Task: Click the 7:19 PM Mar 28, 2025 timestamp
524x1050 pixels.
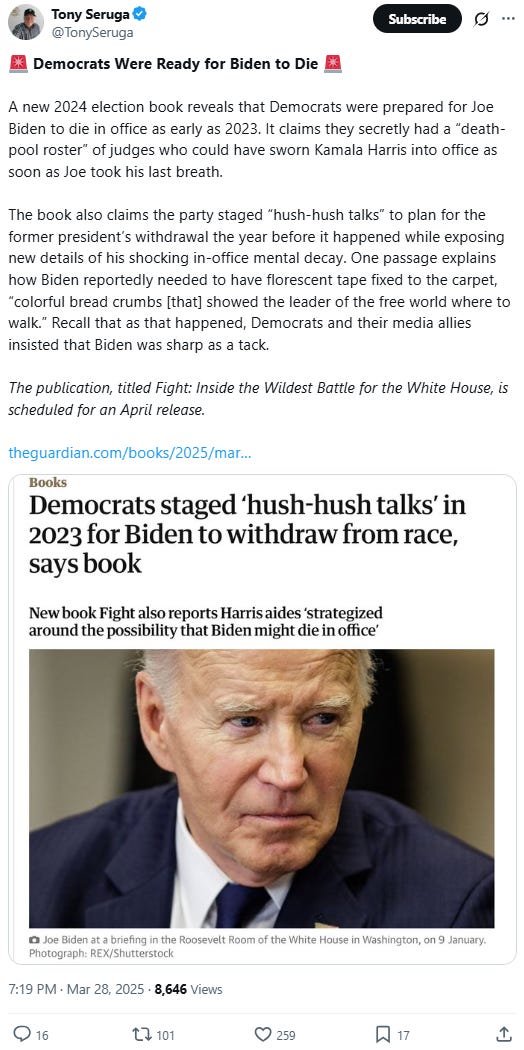Action: 78,988
